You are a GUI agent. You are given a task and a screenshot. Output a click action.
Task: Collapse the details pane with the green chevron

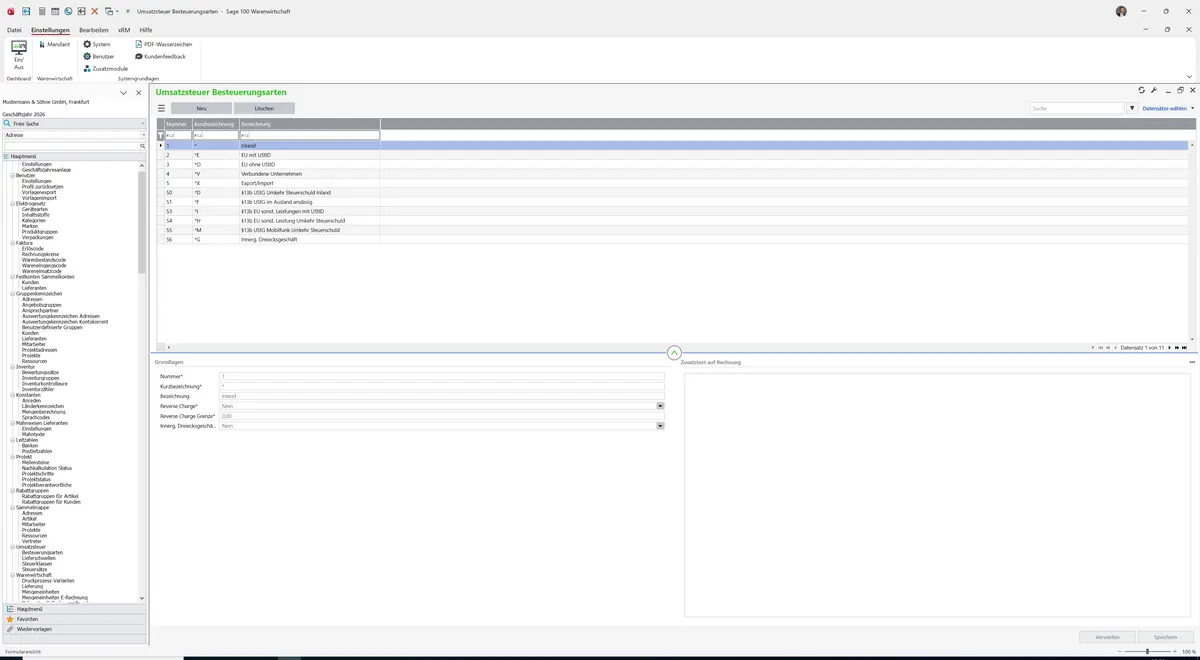click(x=674, y=353)
